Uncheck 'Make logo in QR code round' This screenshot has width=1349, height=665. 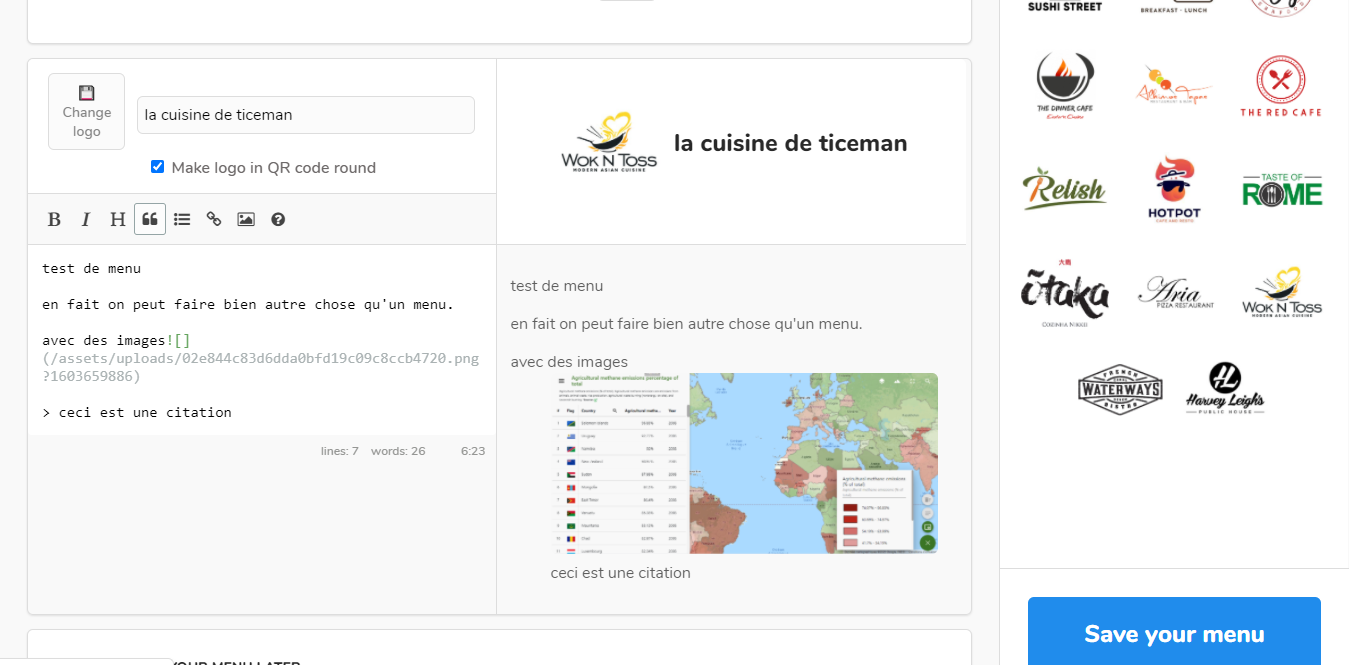pyautogui.click(x=157, y=167)
